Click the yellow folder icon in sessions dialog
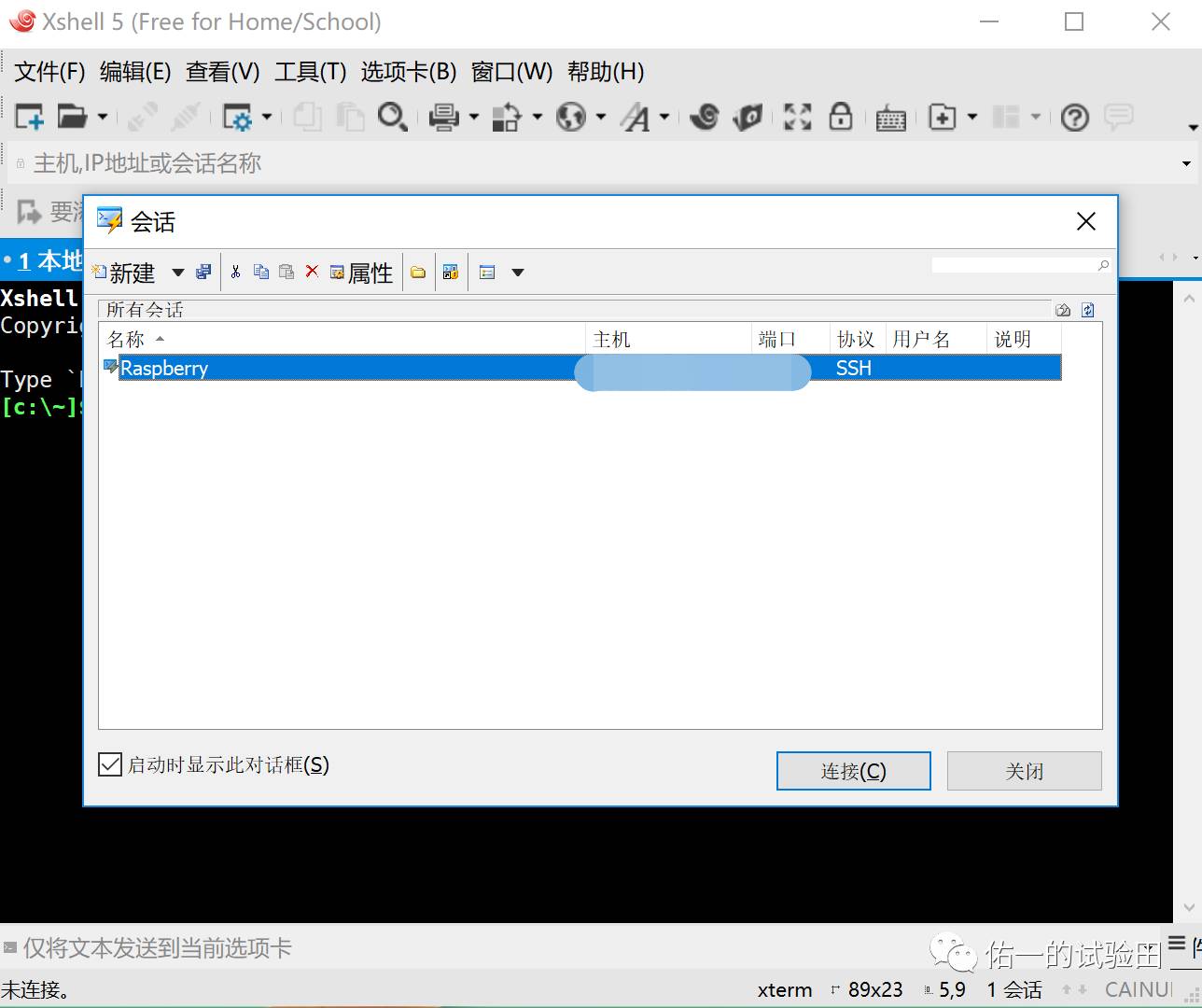 [x=418, y=273]
